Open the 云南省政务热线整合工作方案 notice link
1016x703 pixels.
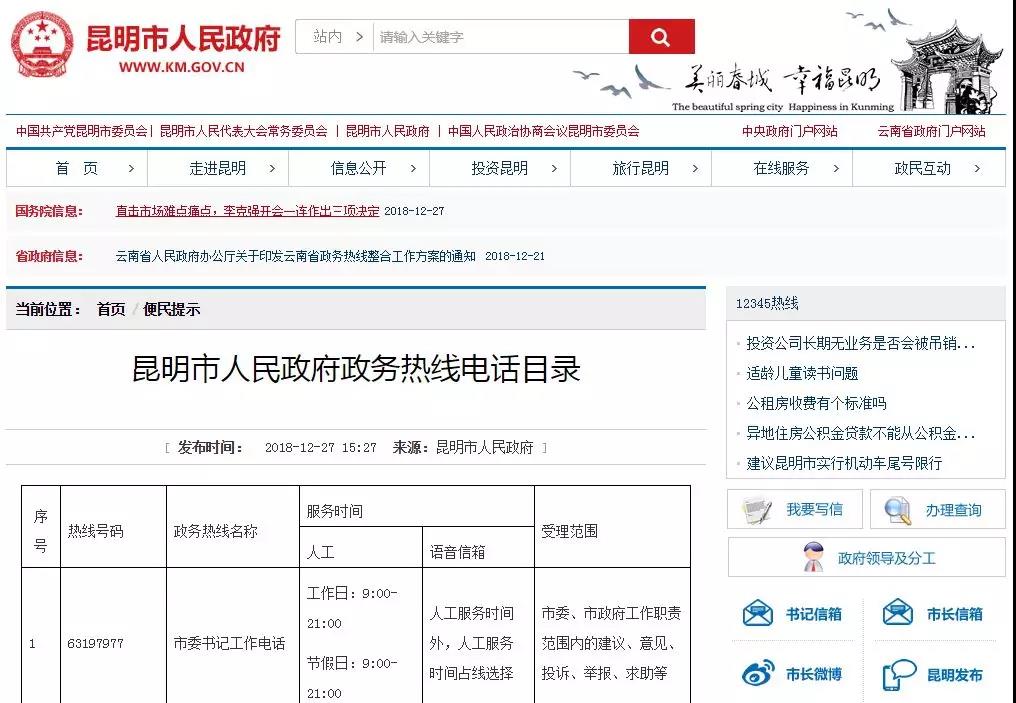pyautogui.click(x=278, y=255)
